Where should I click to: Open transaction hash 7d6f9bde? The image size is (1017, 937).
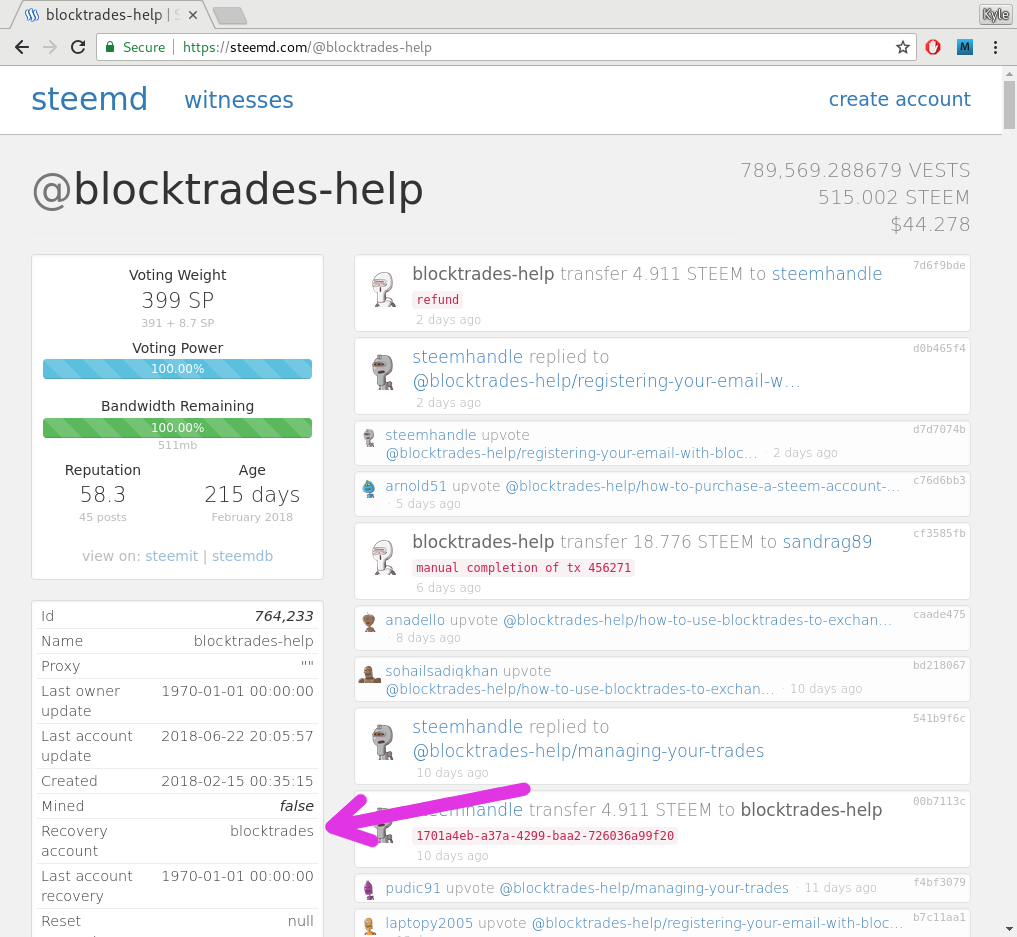(939, 265)
